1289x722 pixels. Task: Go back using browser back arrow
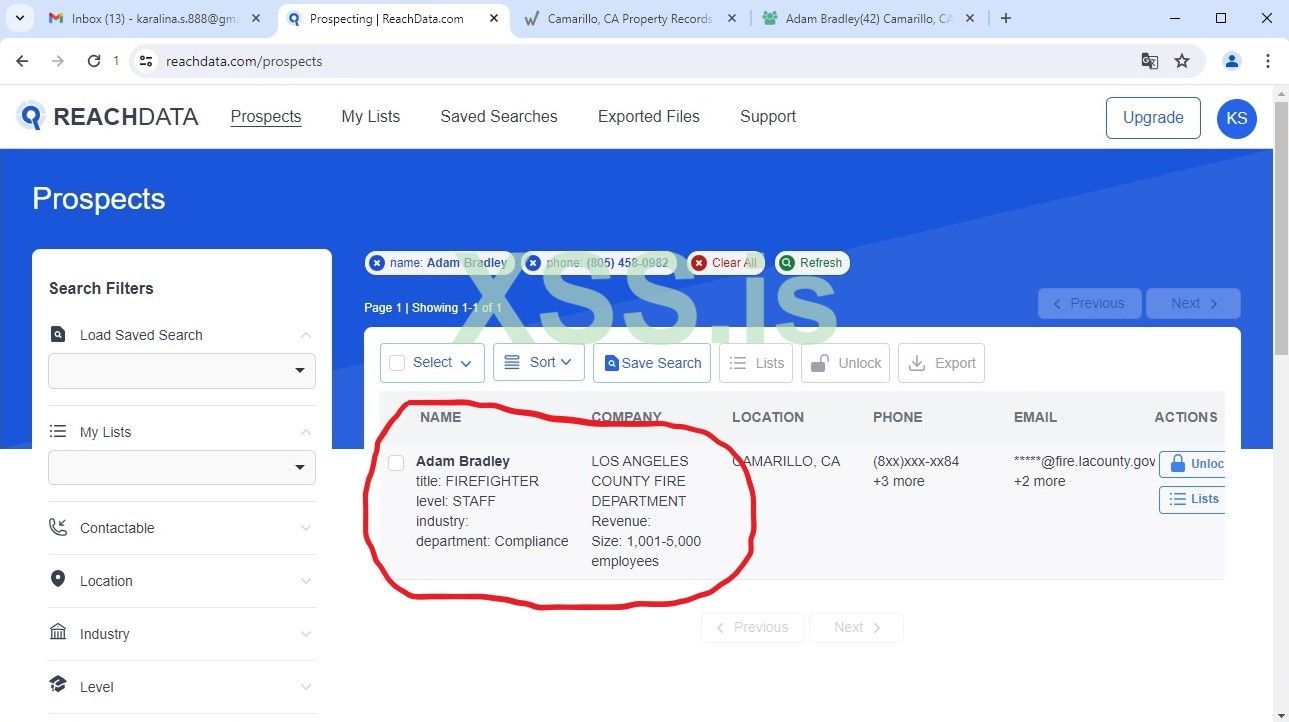pyautogui.click(x=23, y=61)
